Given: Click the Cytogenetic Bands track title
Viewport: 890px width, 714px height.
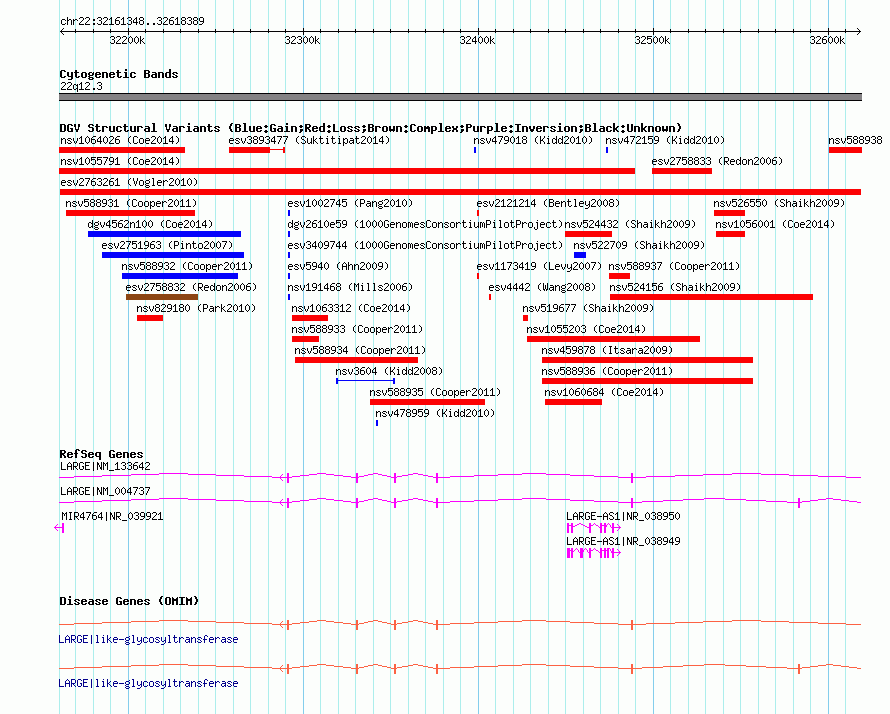Looking at the screenshot, I should (x=119, y=74).
